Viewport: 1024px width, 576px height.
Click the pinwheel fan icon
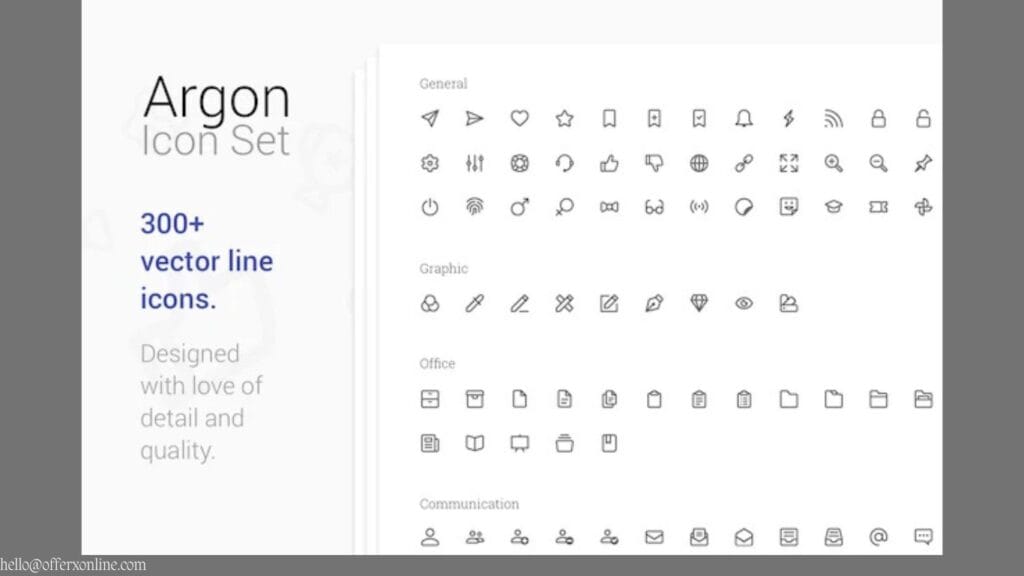[x=923, y=207]
